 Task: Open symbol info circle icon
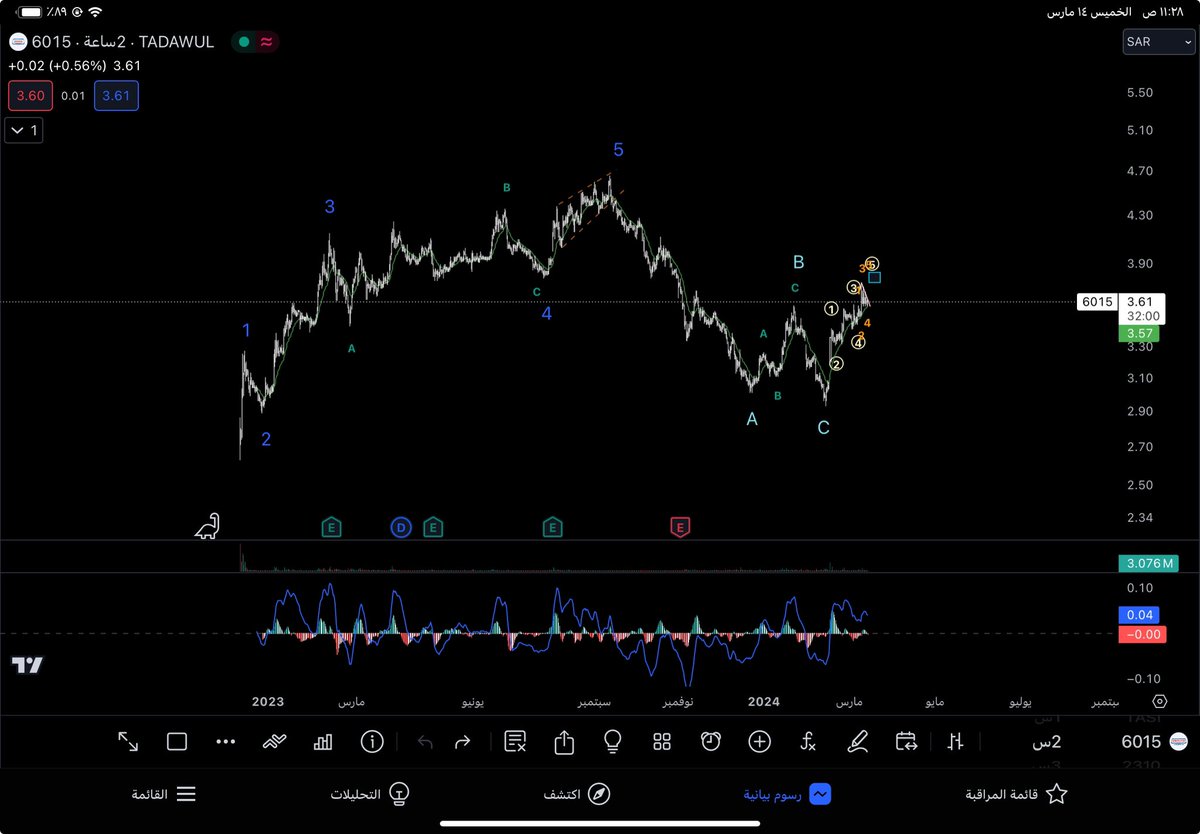(372, 742)
